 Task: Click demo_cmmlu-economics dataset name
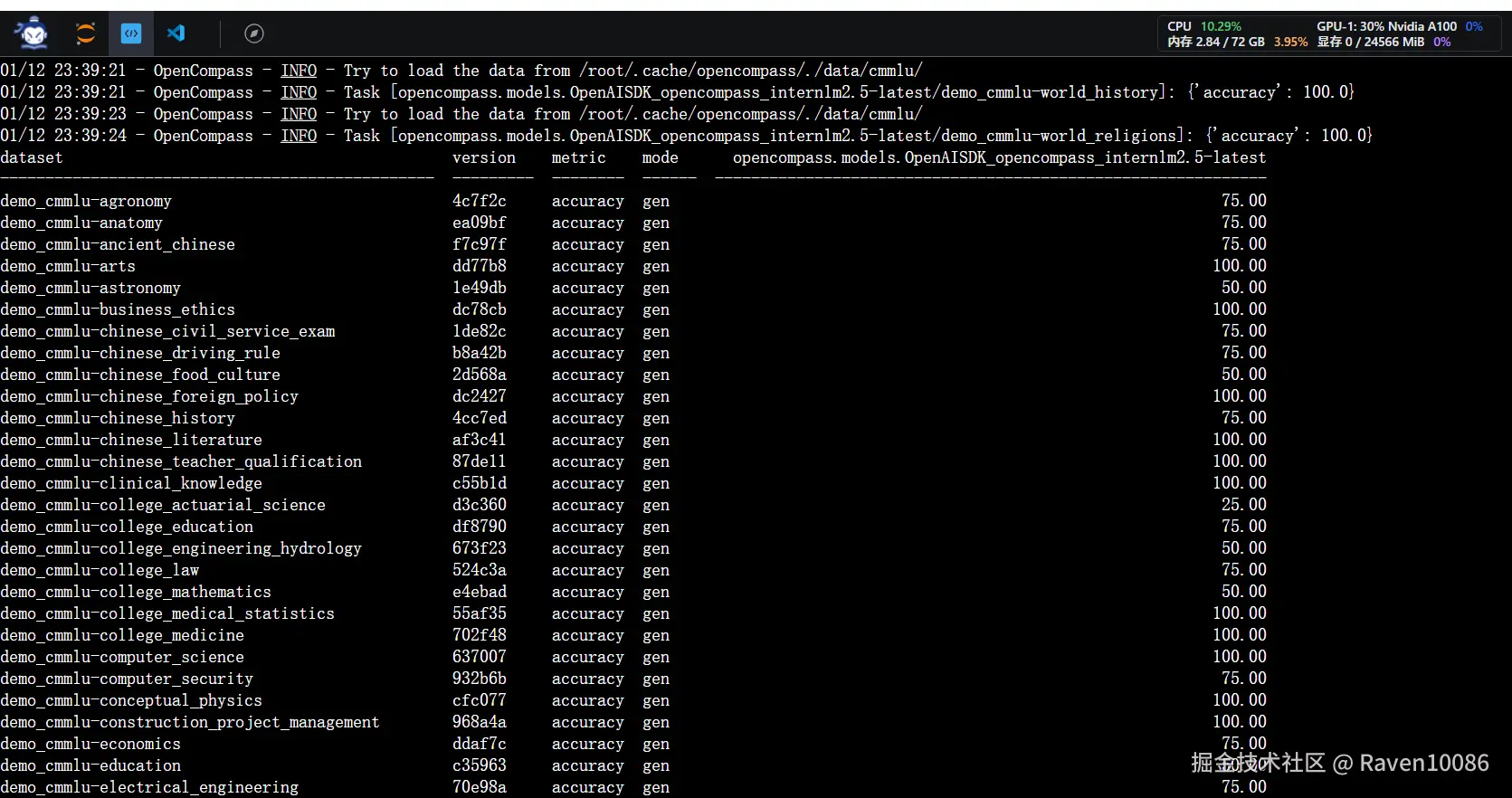(90, 744)
